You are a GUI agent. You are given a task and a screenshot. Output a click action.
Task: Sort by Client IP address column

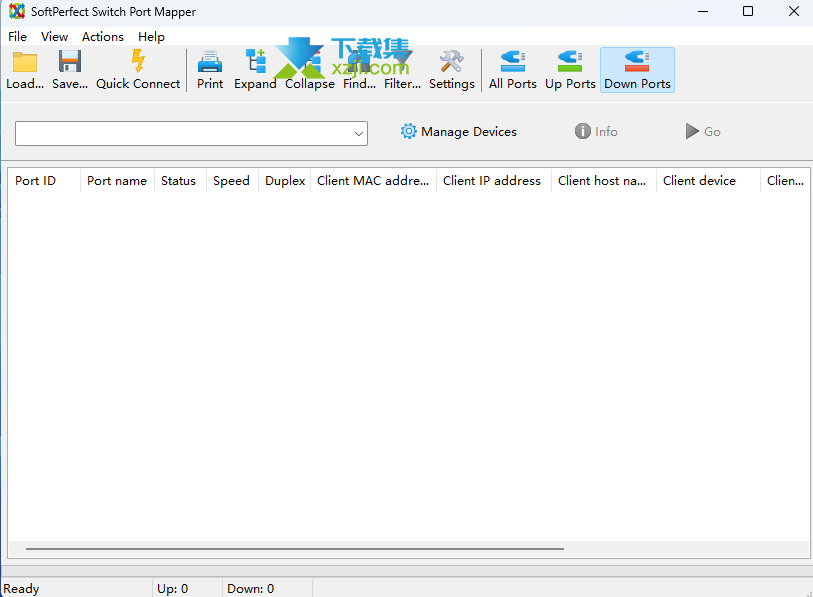click(494, 181)
